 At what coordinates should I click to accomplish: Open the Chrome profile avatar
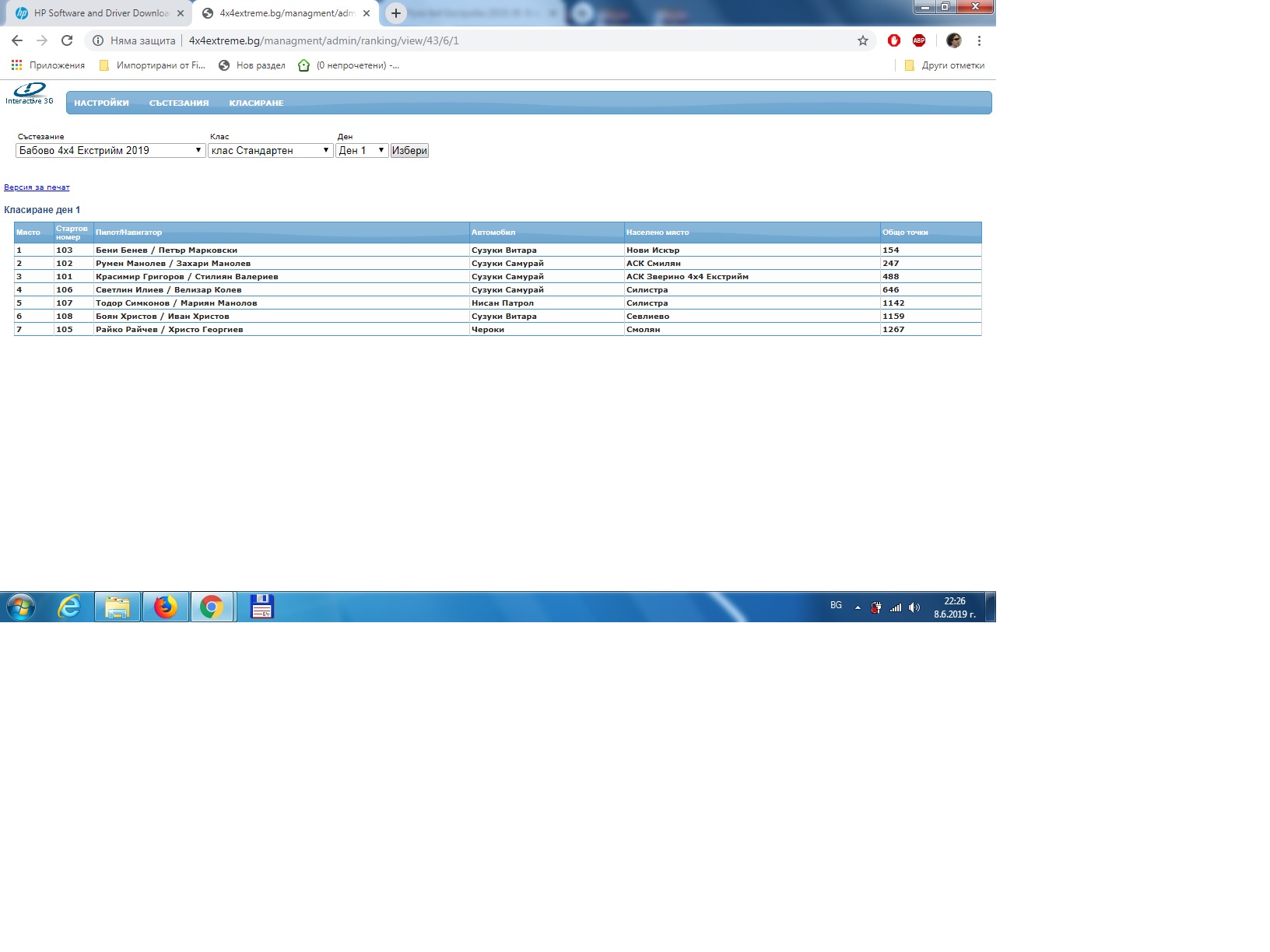click(x=954, y=40)
